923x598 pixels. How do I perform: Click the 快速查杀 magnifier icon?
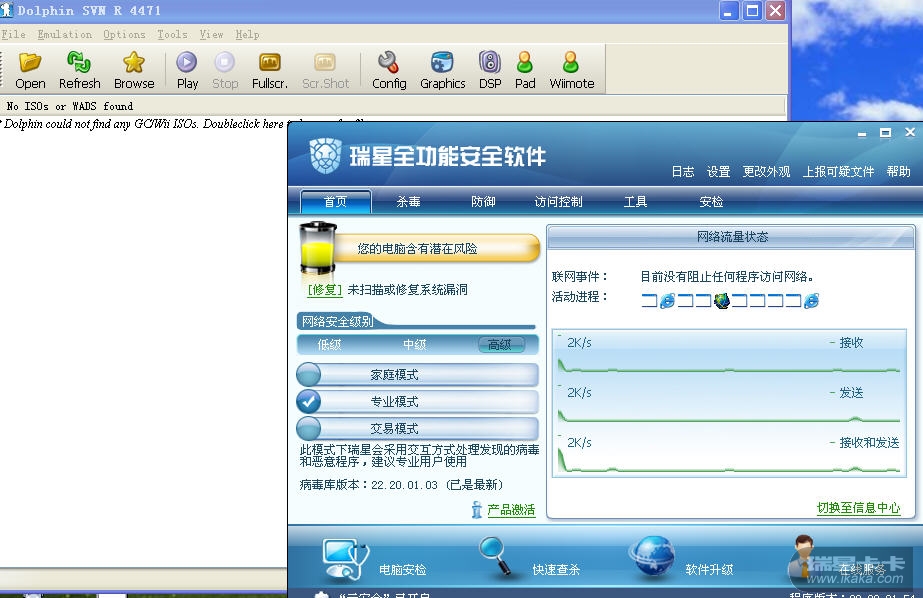tap(495, 556)
